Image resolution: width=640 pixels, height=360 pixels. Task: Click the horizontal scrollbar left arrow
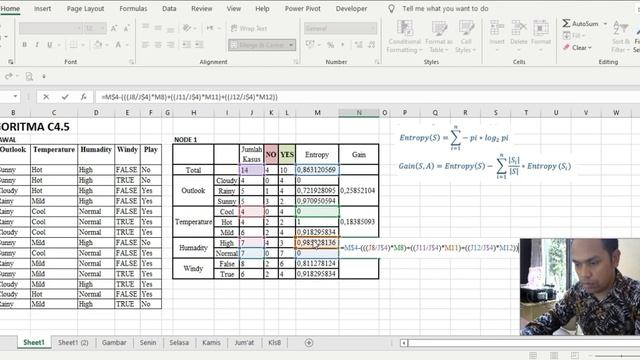click(404, 343)
